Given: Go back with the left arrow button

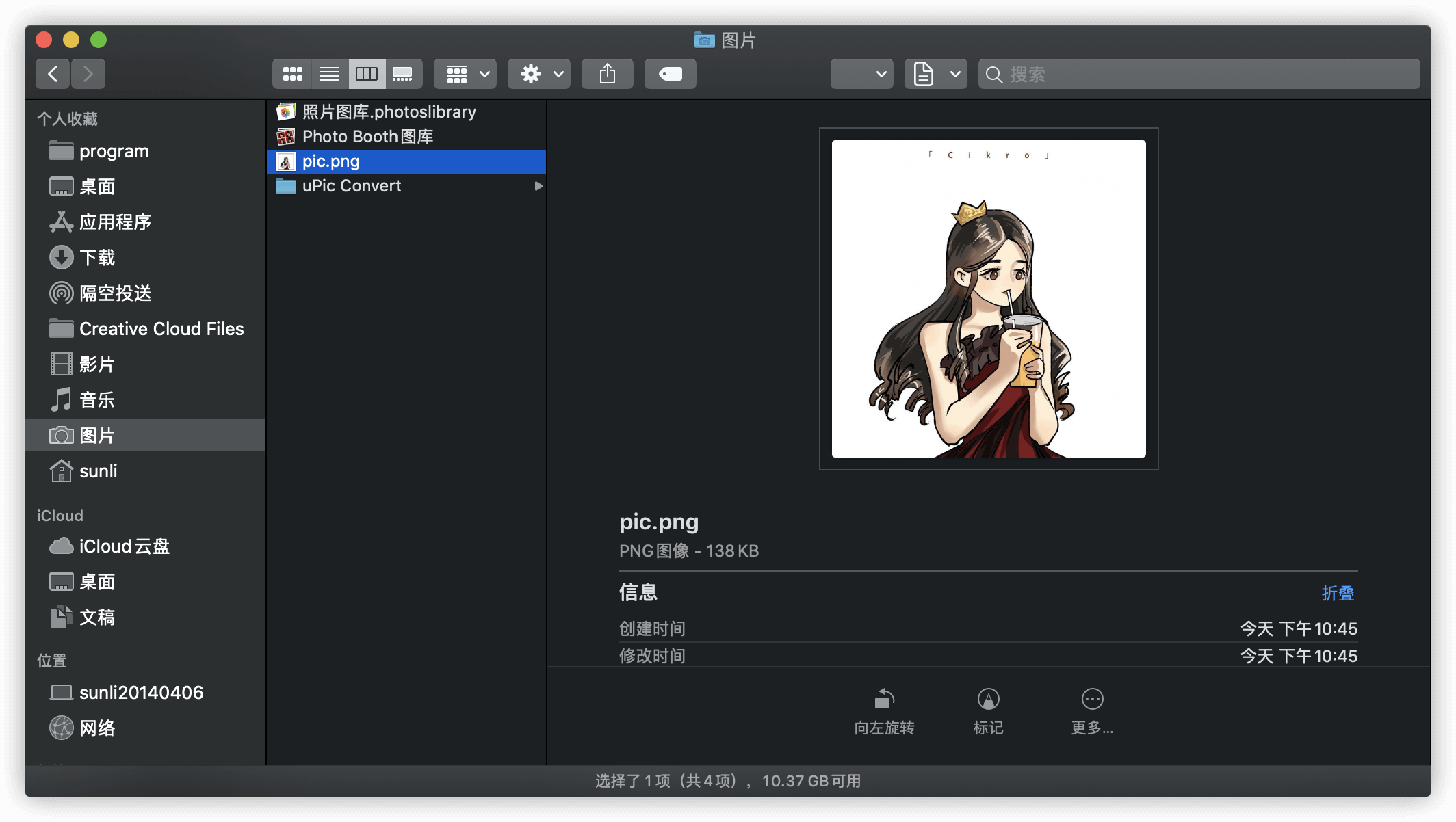Looking at the screenshot, I should (53, 74).
